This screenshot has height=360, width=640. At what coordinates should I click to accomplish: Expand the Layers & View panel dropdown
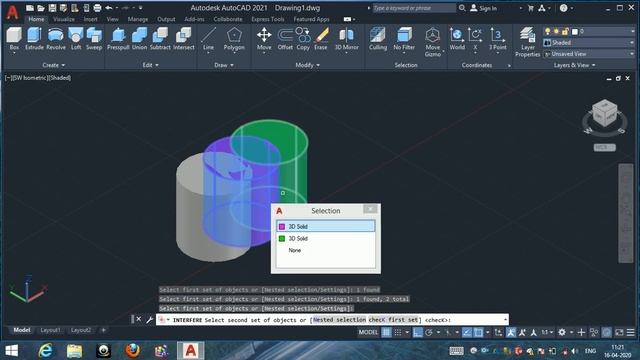tap(574, 65)
